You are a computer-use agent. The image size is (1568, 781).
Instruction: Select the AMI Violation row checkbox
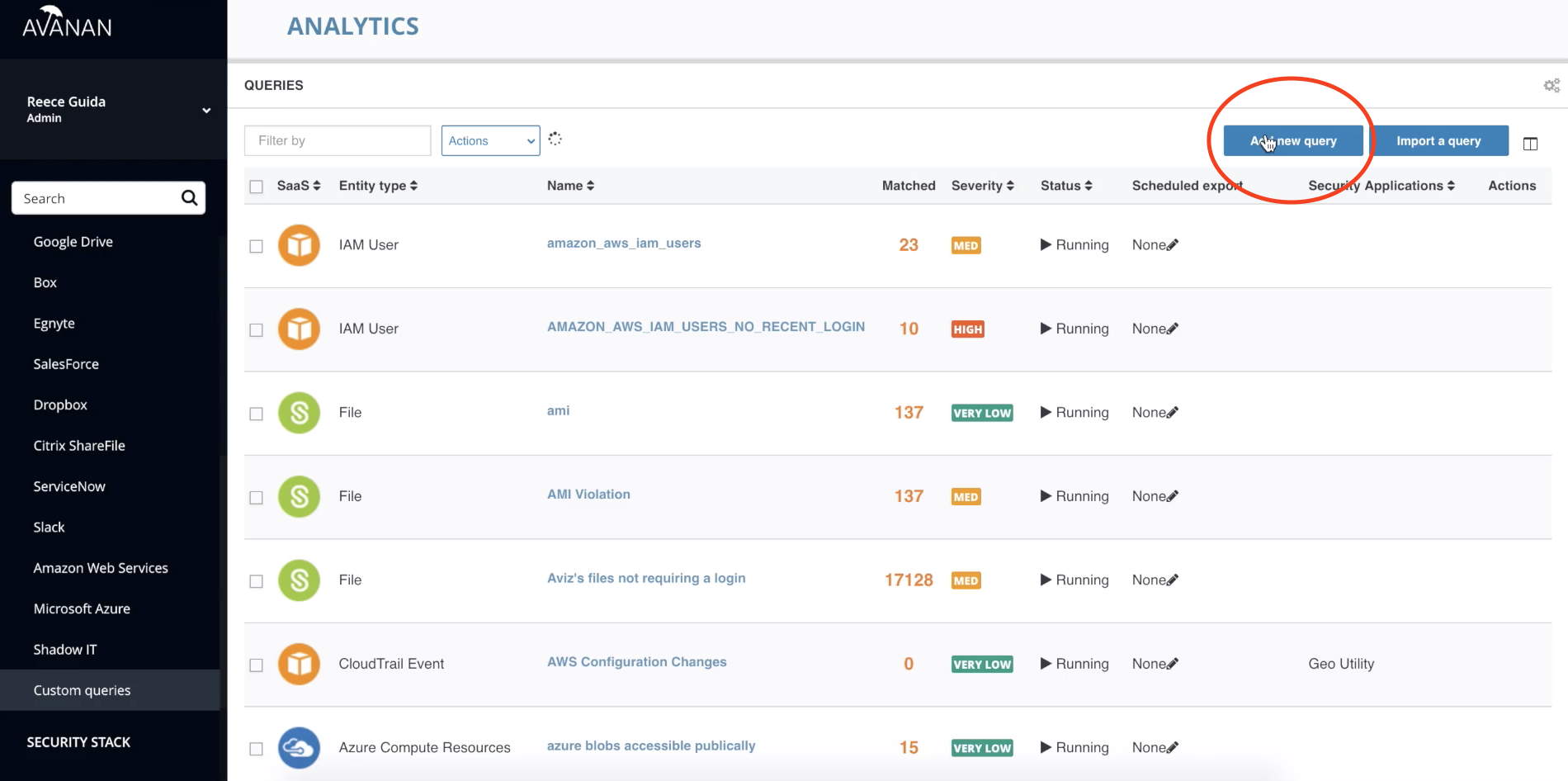pyautogui.click(x=256, y=497)
